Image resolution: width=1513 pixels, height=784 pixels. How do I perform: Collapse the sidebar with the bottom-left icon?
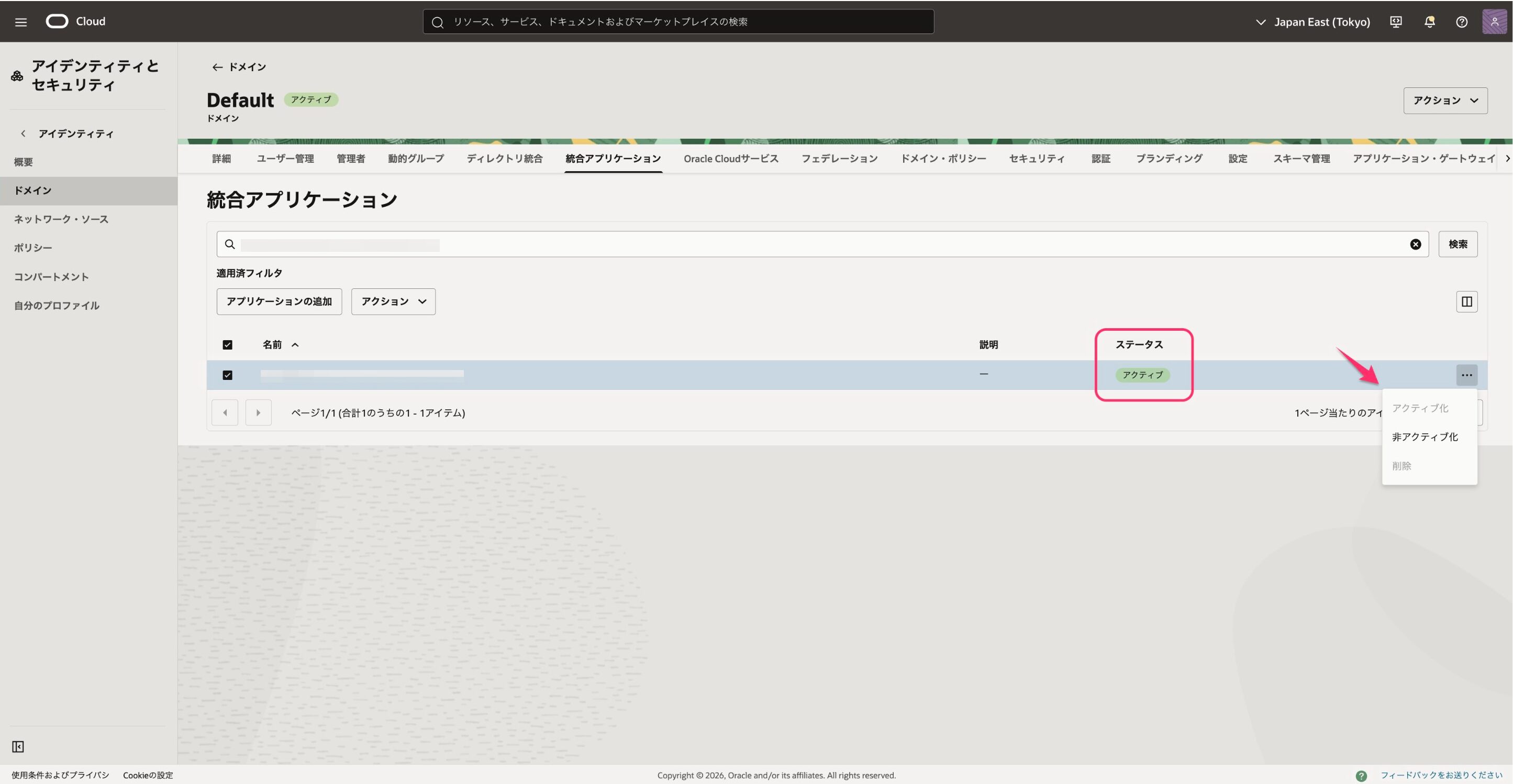pos(18,746)
